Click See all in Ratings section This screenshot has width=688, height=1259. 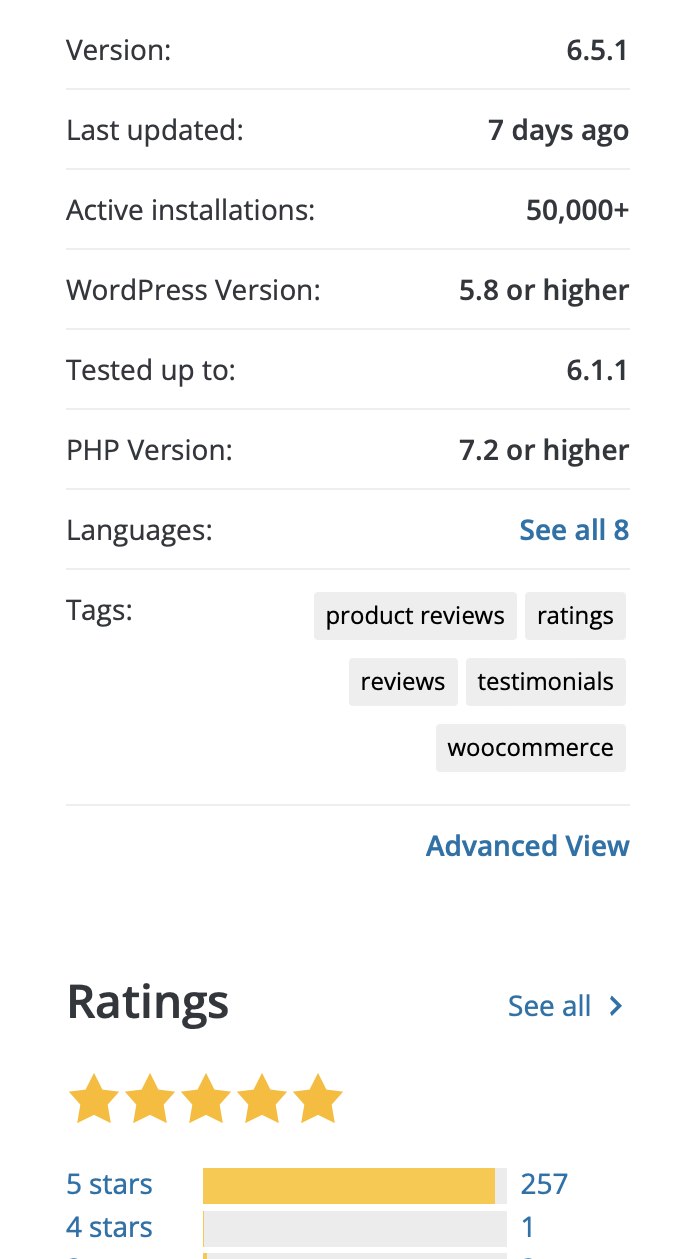[550, 1006]
